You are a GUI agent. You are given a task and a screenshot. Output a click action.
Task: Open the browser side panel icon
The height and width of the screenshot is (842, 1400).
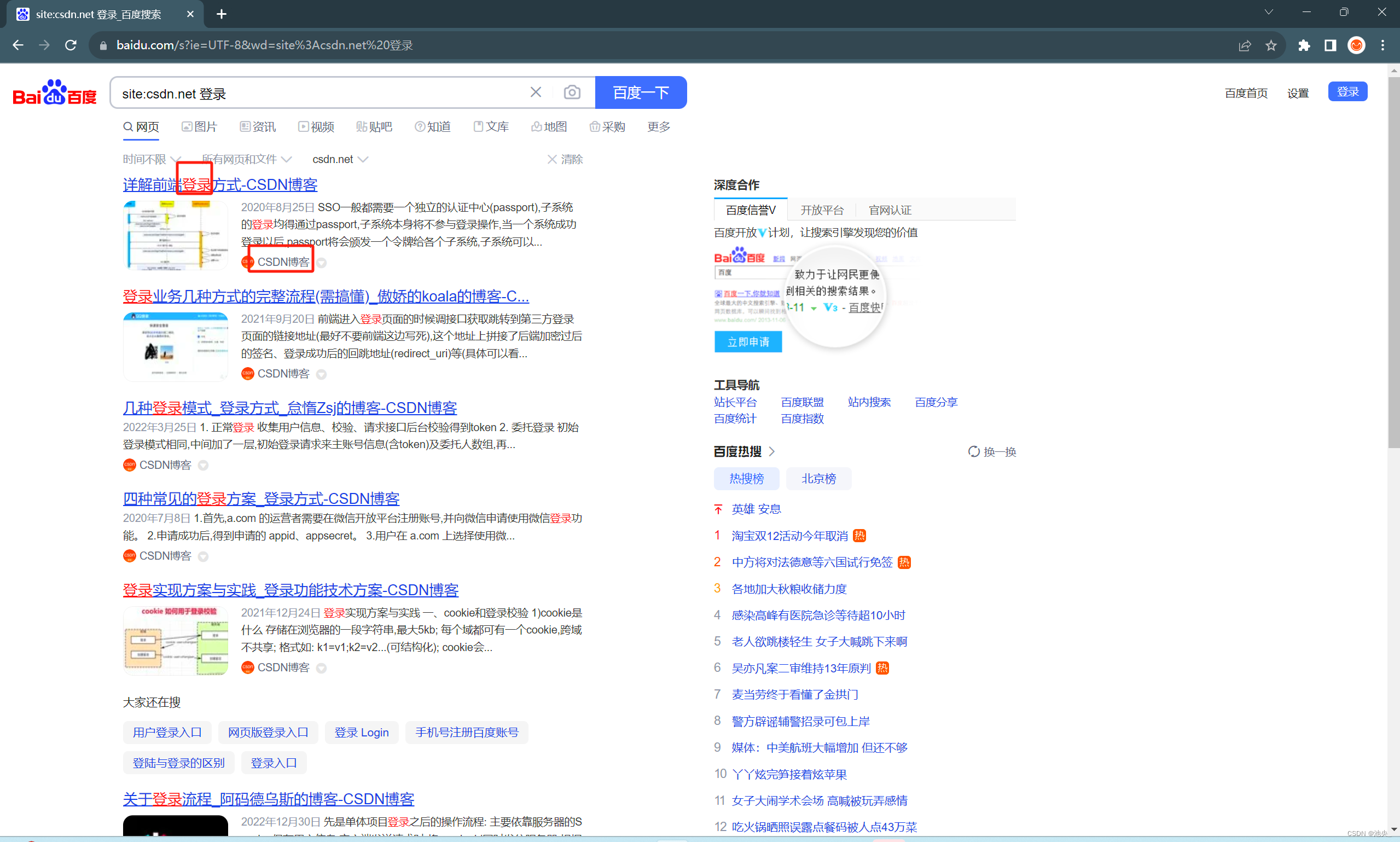click(x=1329, y=45)
